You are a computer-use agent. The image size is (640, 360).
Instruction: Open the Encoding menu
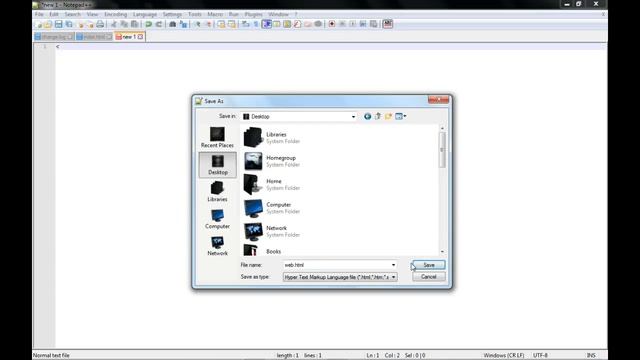pyautogui.click(x=116, y=14)
